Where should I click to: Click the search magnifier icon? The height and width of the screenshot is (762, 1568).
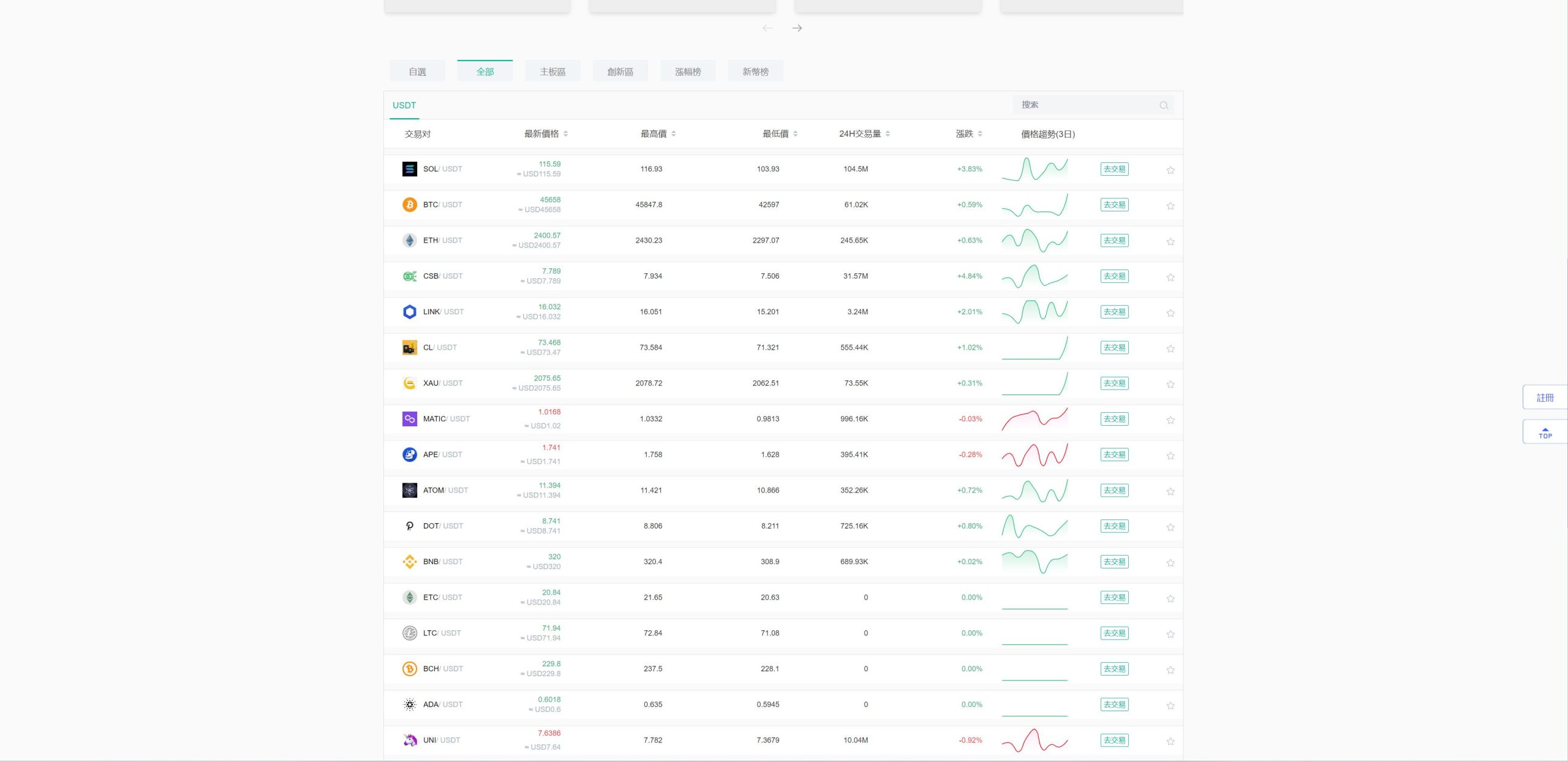click(1164, 105)
